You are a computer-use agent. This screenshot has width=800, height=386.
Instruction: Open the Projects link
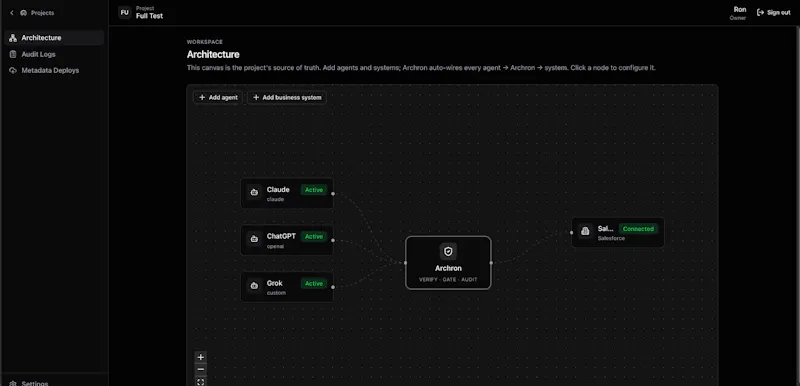point(42,13)
